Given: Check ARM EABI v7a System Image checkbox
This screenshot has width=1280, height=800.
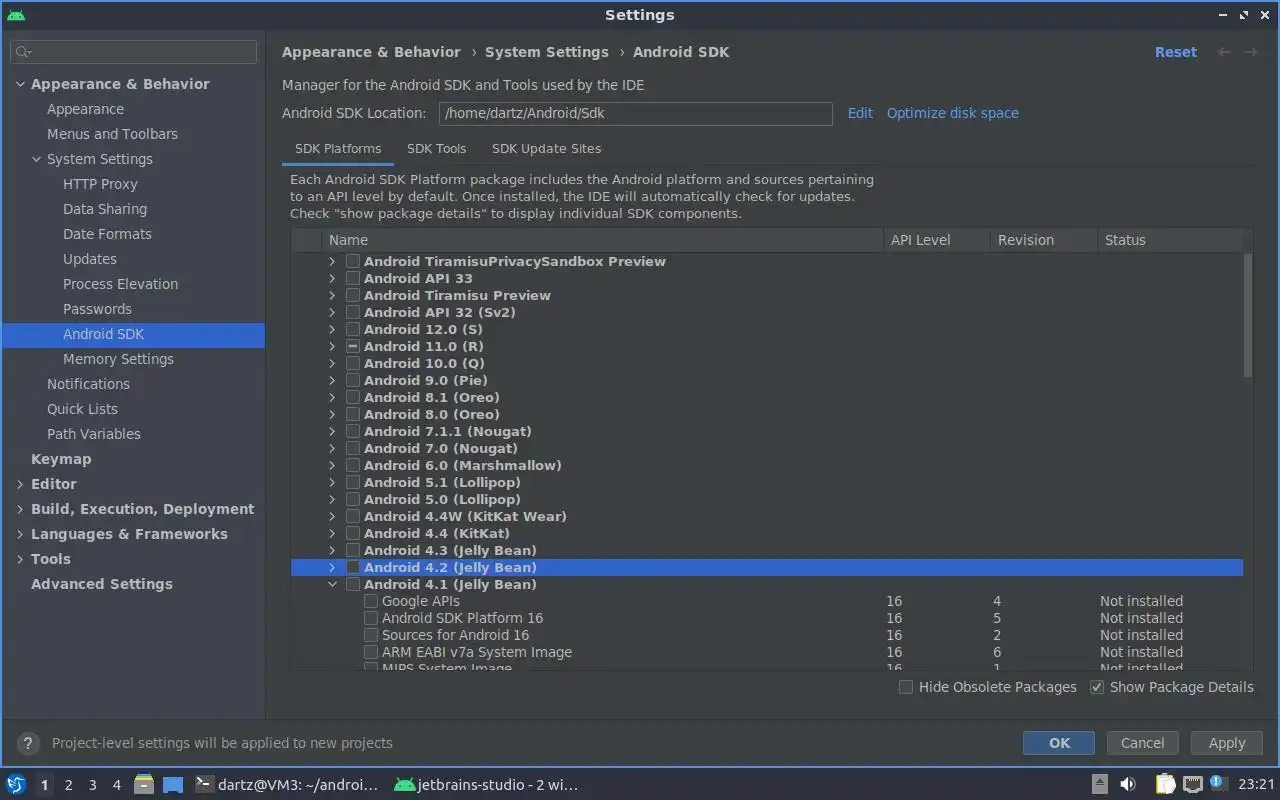Looking at the screenshot, I should [x=371, y=652].
